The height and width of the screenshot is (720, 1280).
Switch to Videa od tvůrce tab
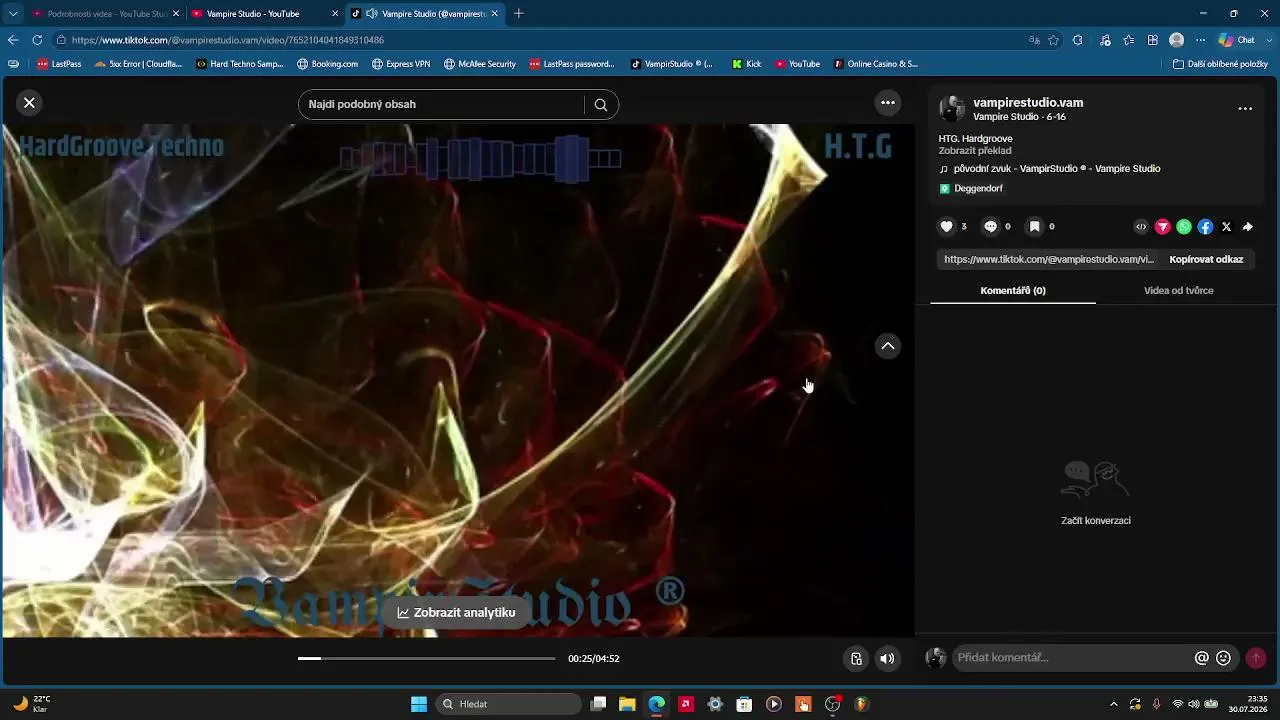(x=1179, y=291)
